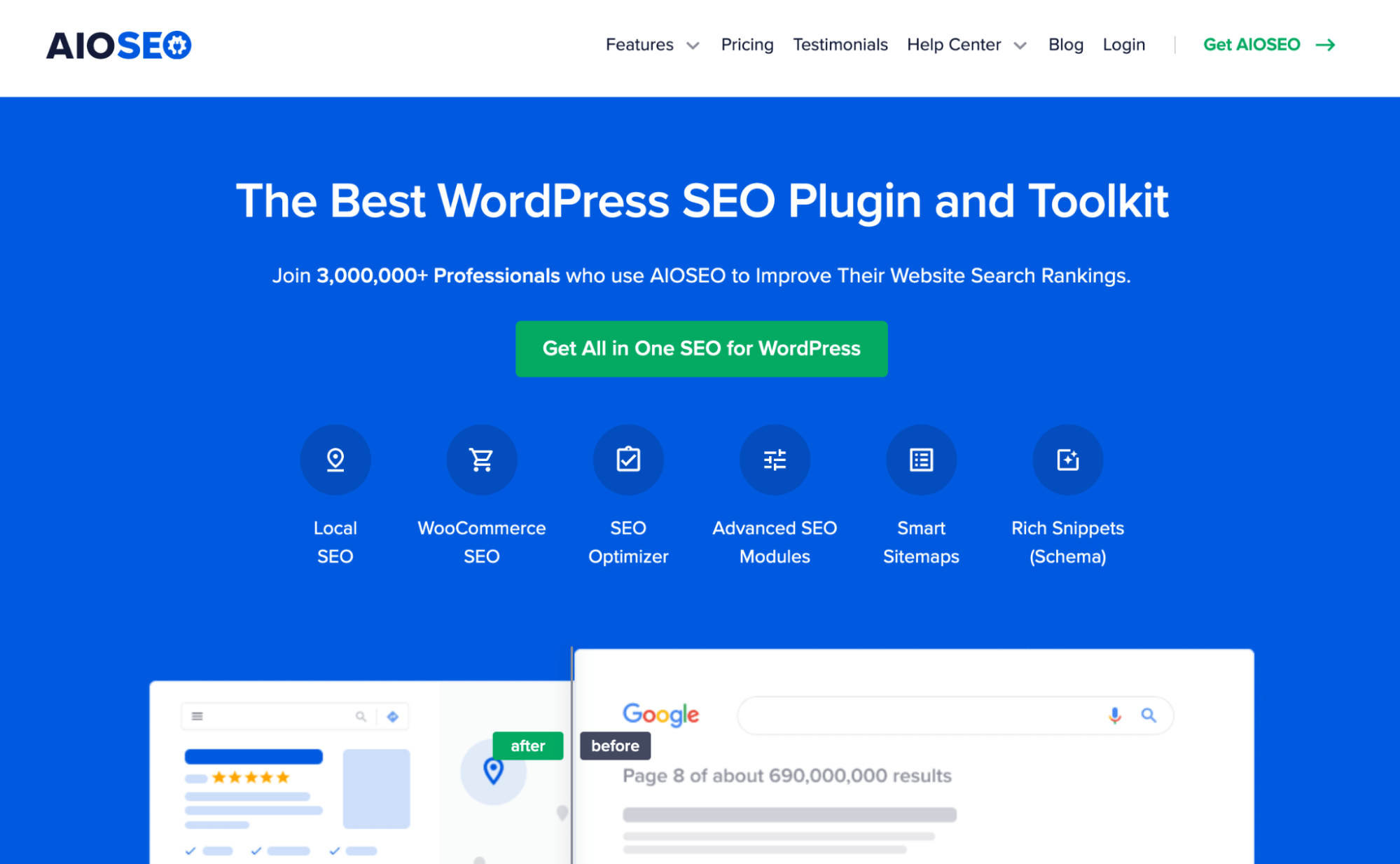Click the Get AIOSEO link
This screenshot has width=1400, height=864.
tap(1252, 45)
